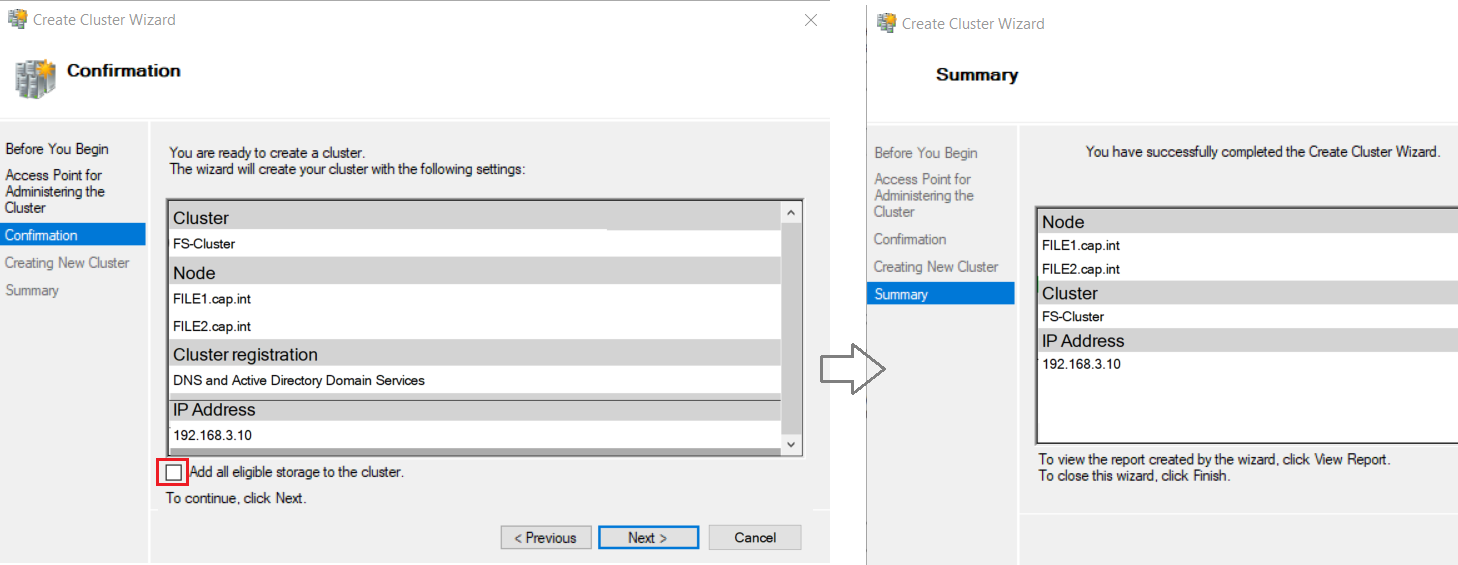
Task: Click the settings list vertical scrollbar track
Action: point(791,328)
